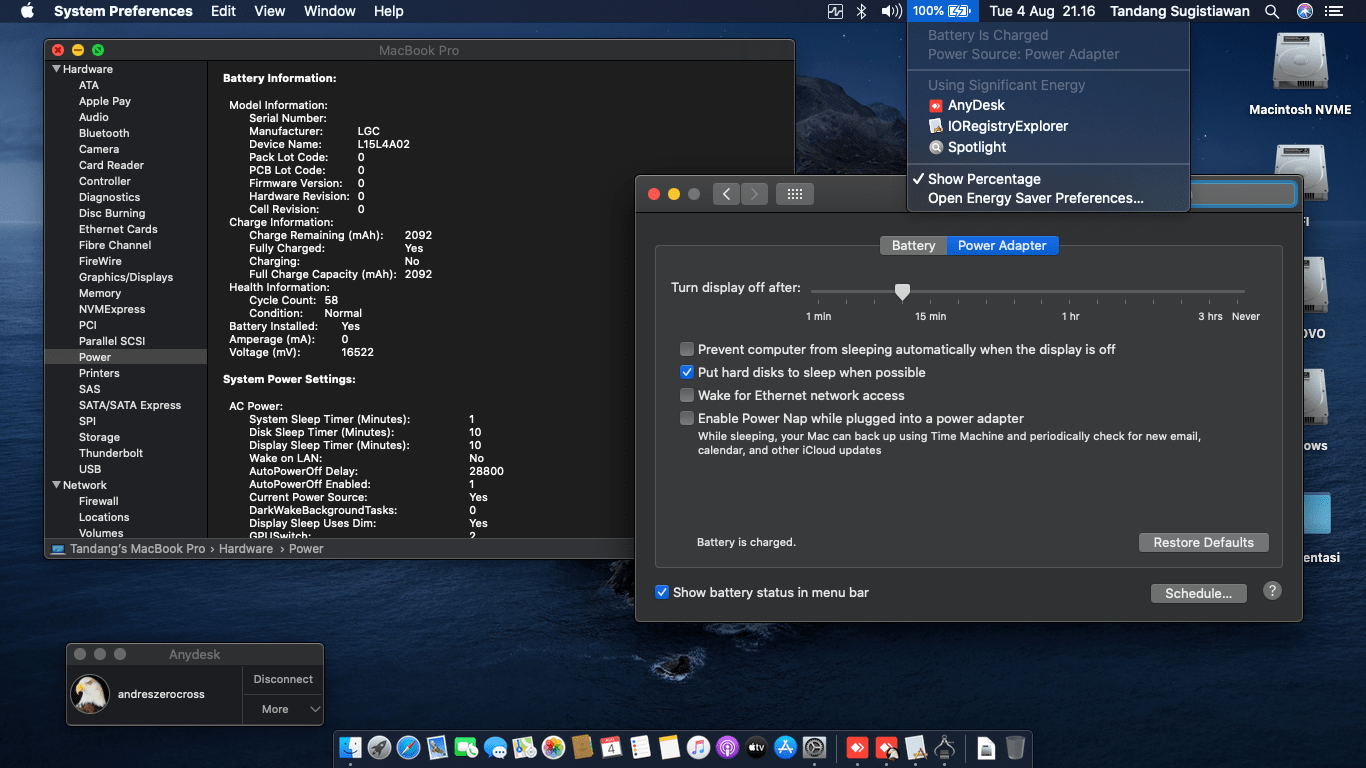
Task: Open Maps from the Dock
Action: click(524, 747)
